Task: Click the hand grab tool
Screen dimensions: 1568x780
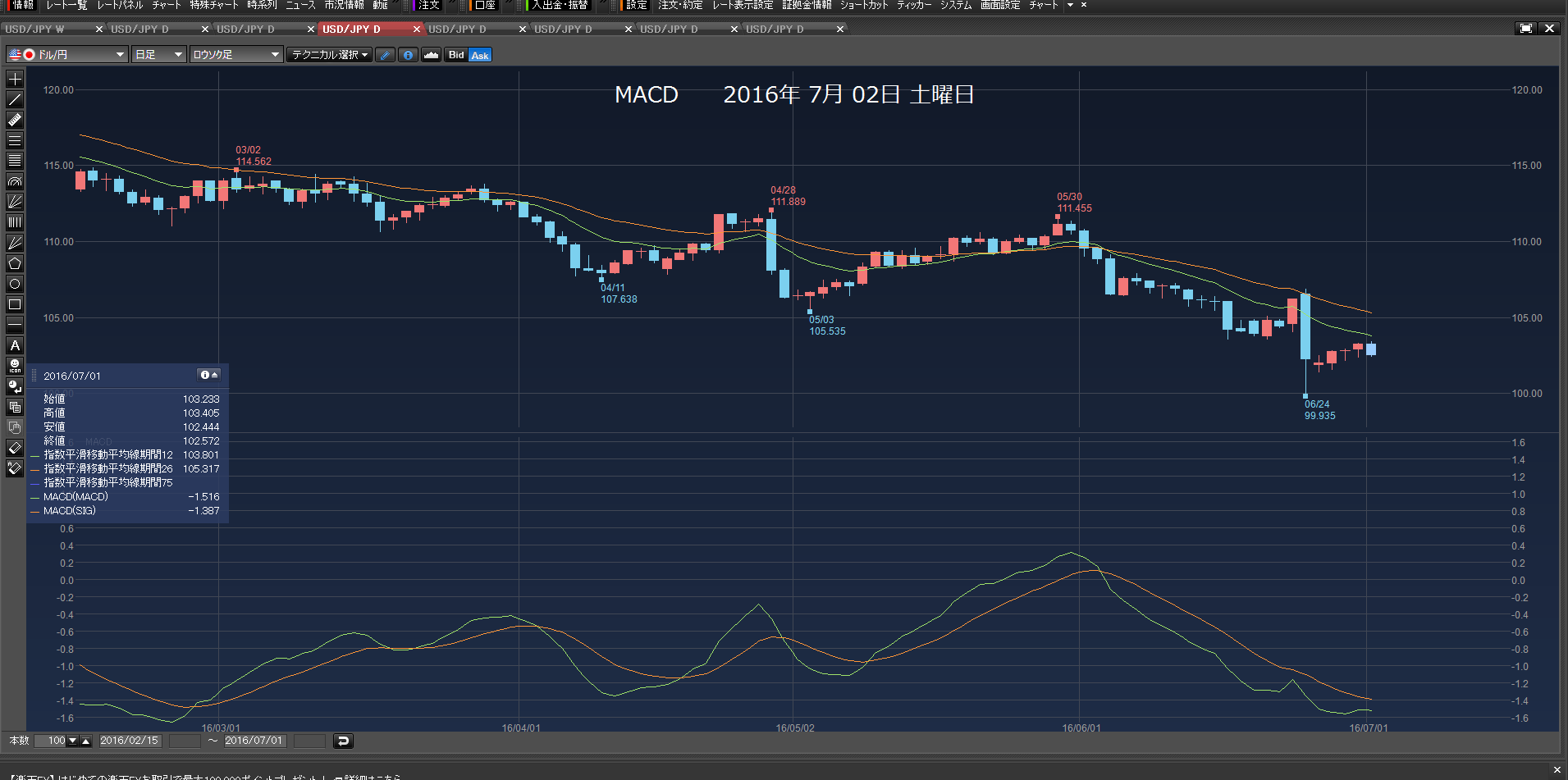Action: click(x=15, y=428)
